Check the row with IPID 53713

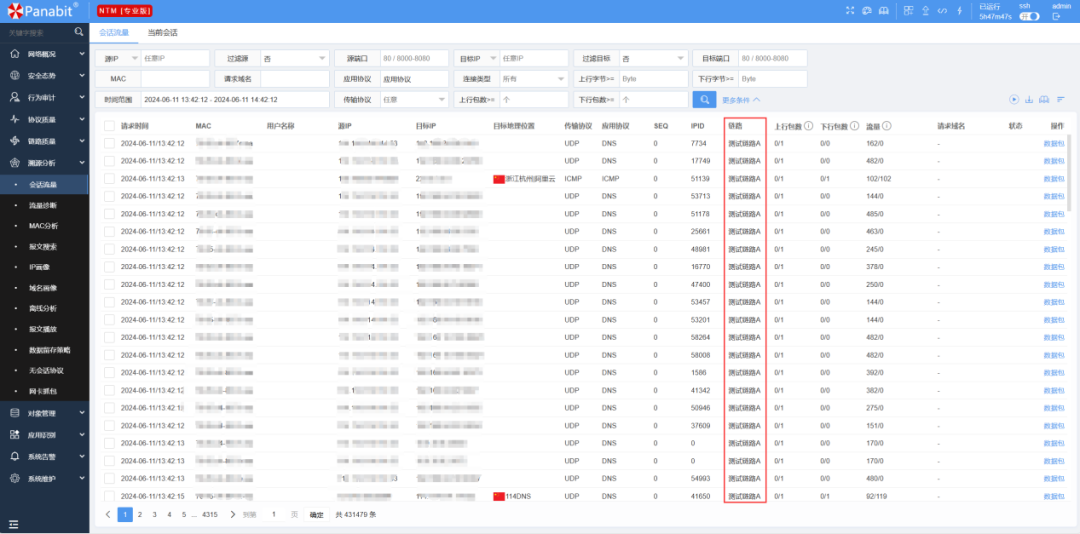110,196
